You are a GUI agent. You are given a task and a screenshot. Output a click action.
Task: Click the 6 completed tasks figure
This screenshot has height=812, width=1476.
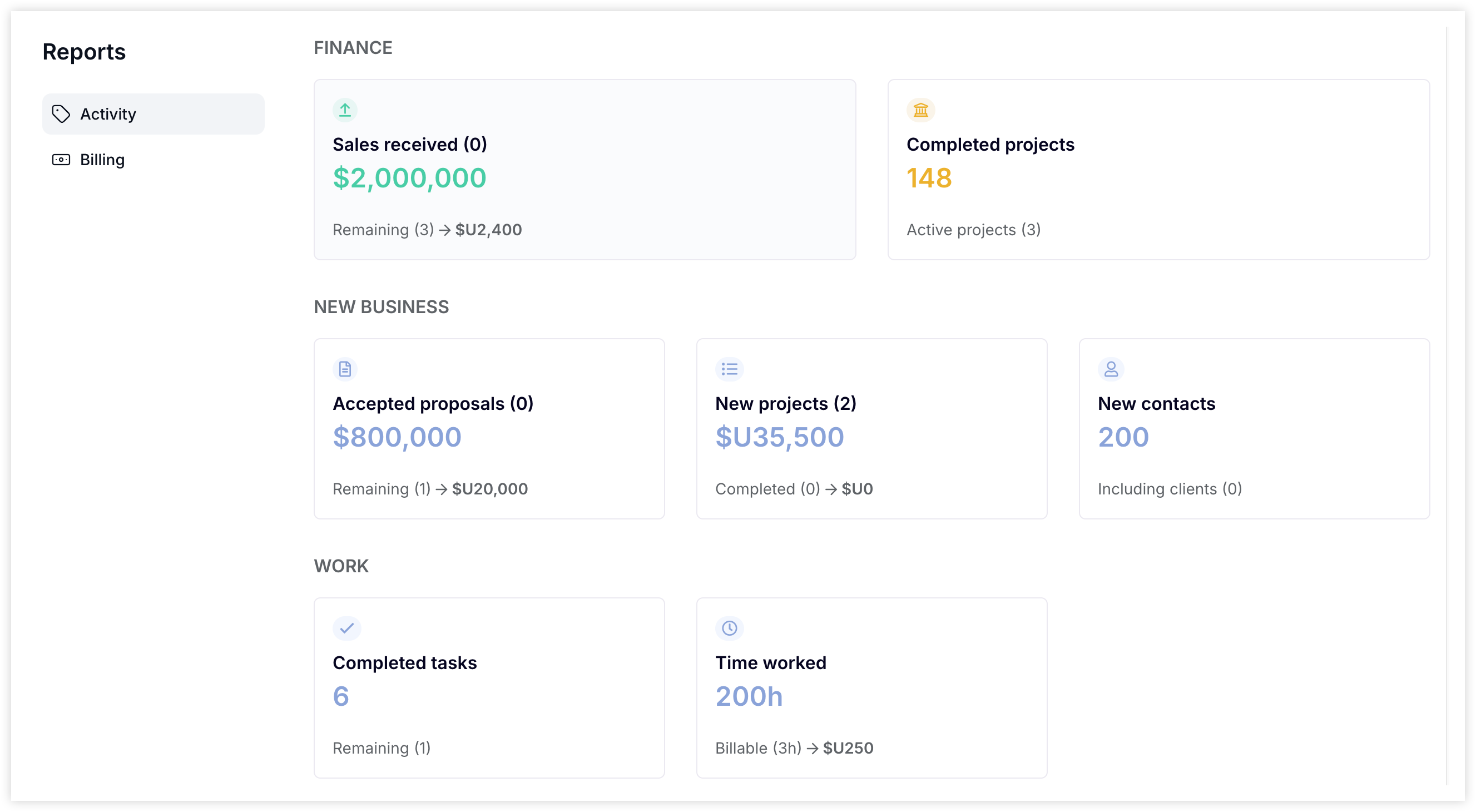341,696
